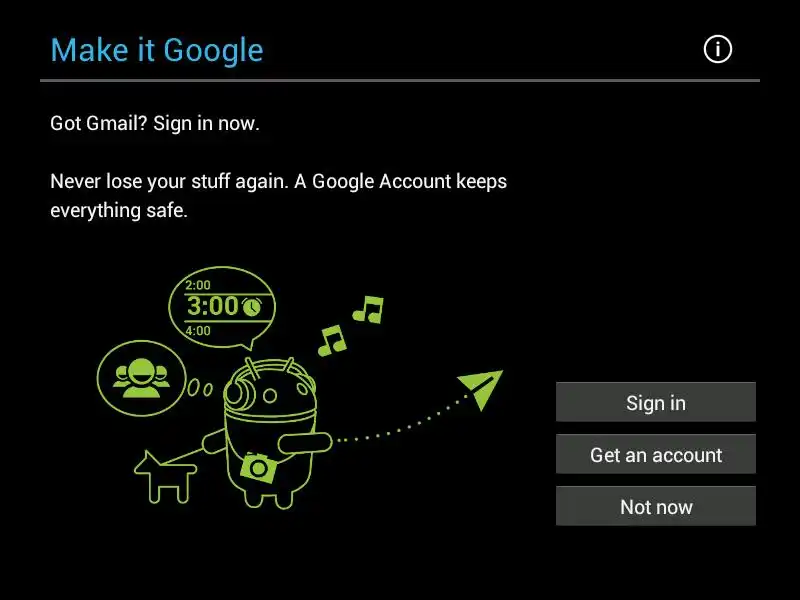
Task: Tap the dog on the leash
Action: 165,478
